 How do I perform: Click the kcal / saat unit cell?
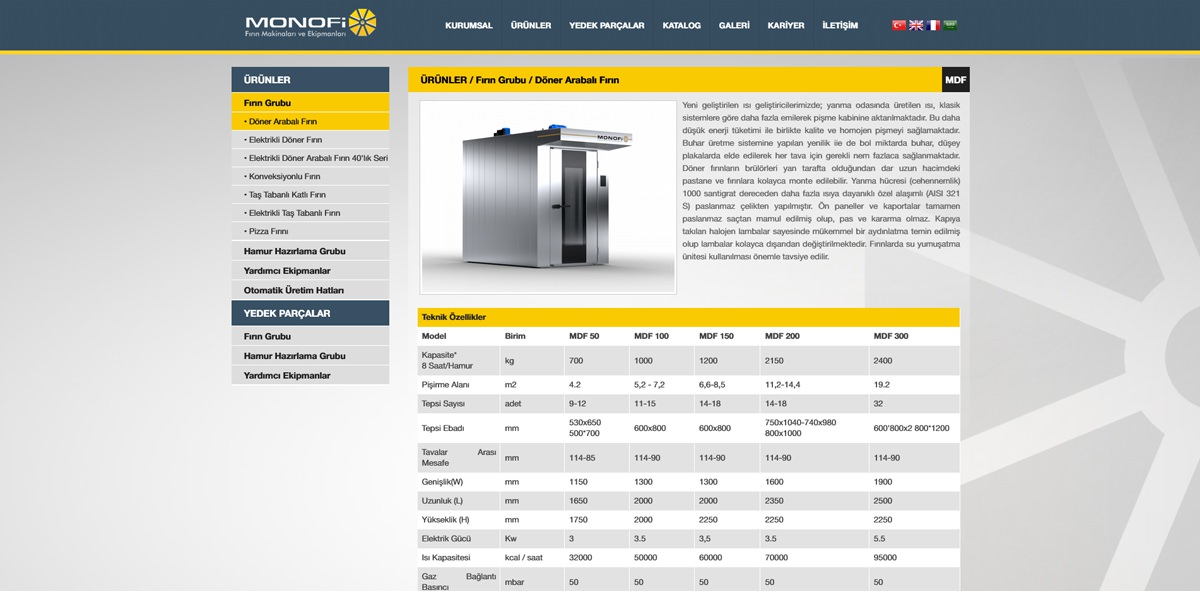[526, 557]
